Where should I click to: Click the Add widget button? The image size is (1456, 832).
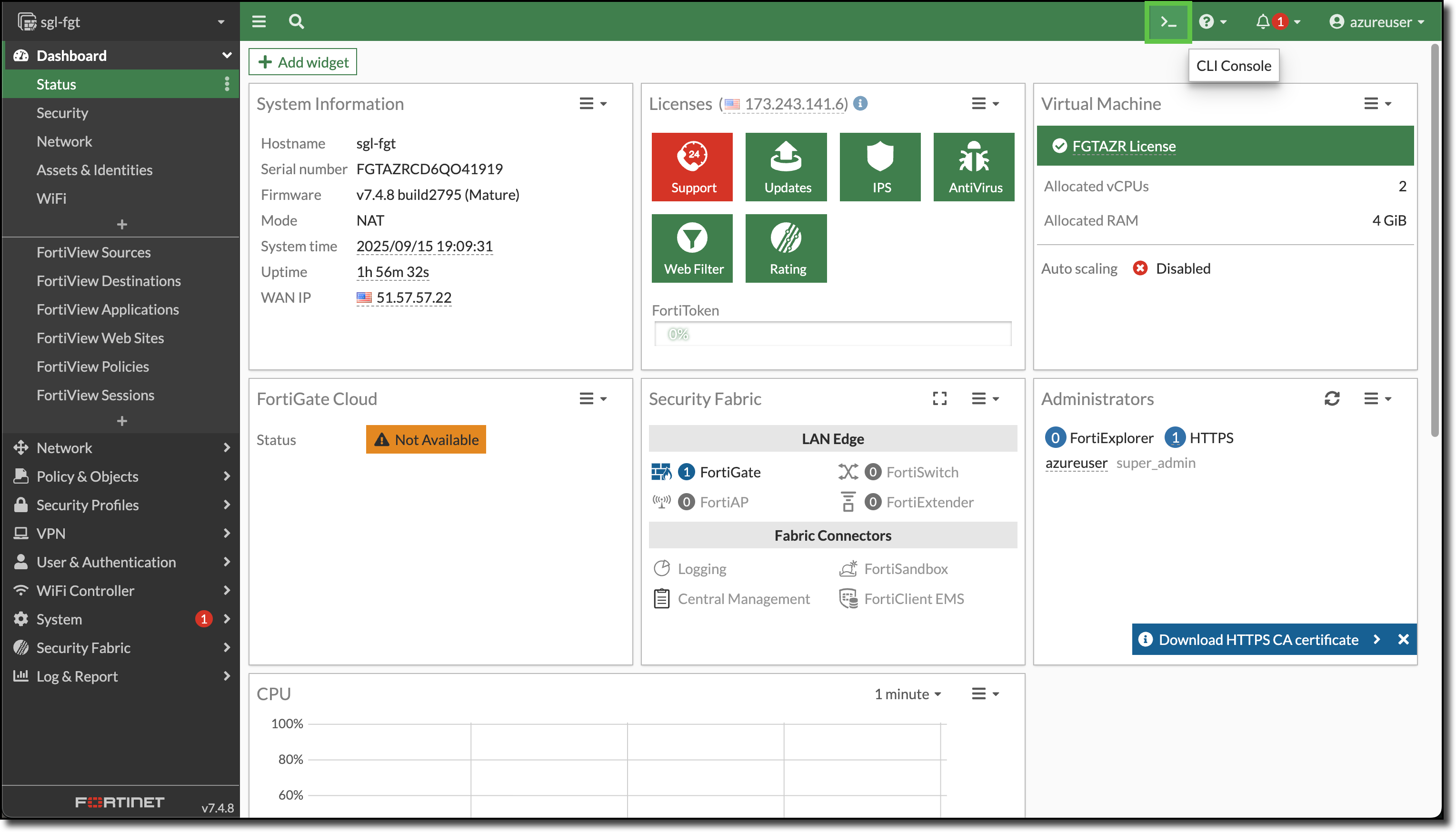tap(302, 61)
